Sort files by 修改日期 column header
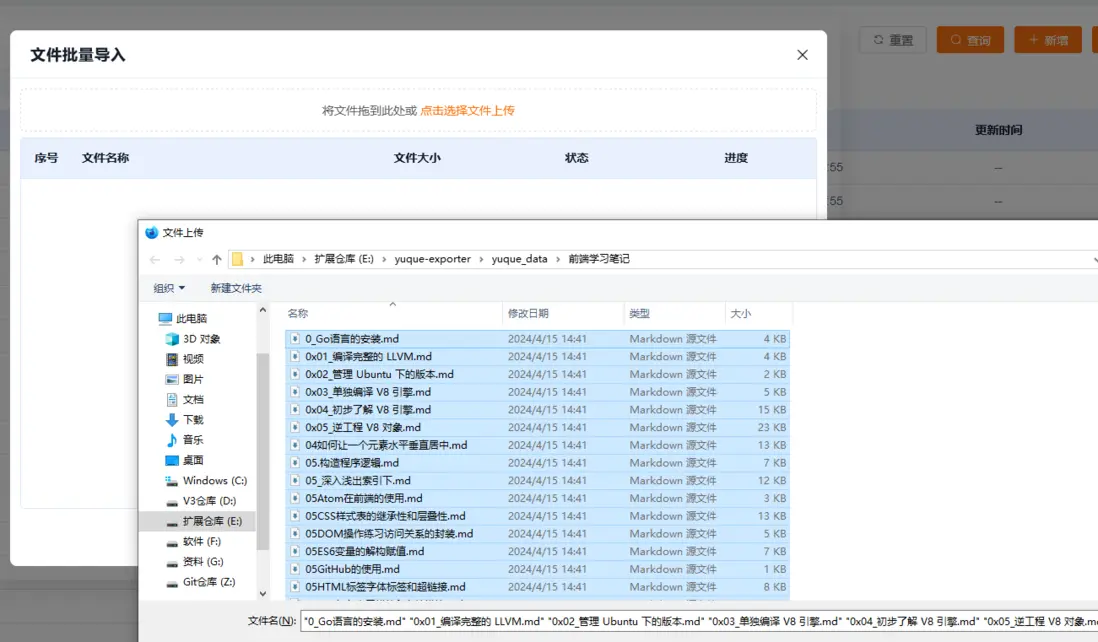Viewport: 1098px width, 642px height. click(528, 314)
